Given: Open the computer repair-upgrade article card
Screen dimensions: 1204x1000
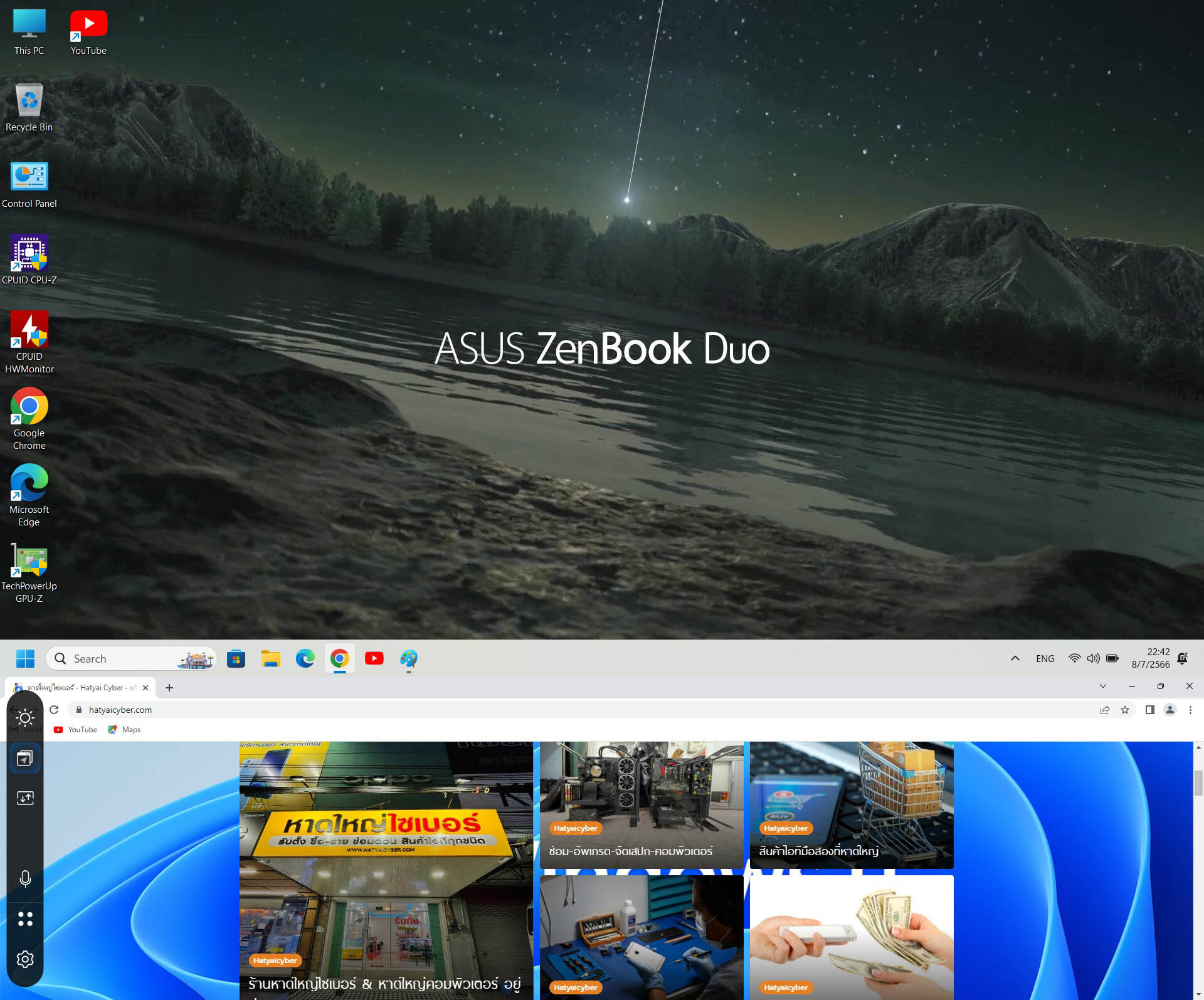Looking at the screenshot, I should [642, 805].
